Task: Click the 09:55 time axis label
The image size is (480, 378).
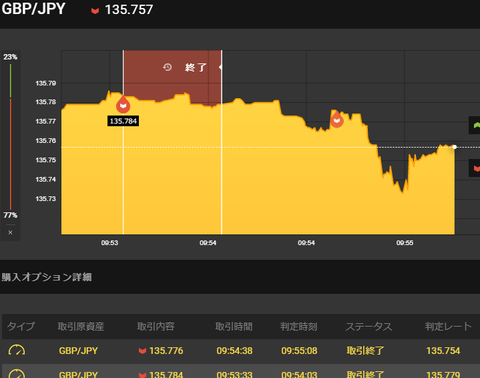Action: 405,243
